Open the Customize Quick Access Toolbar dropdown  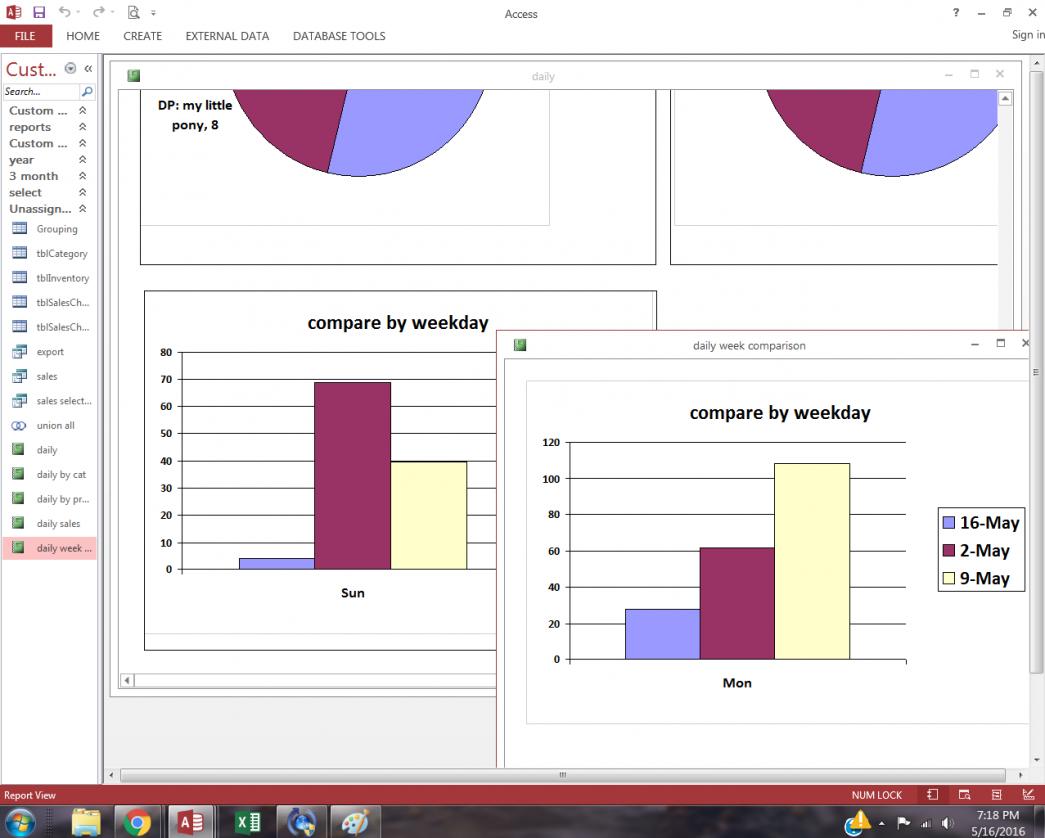pos(153,13)
